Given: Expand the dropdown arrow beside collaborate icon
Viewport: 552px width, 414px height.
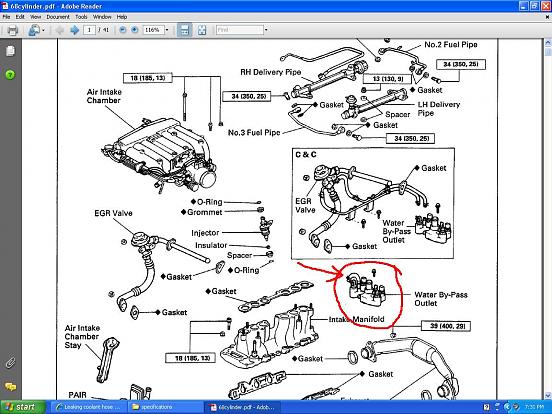Looking at the screenshot, I should coord(43,30).
